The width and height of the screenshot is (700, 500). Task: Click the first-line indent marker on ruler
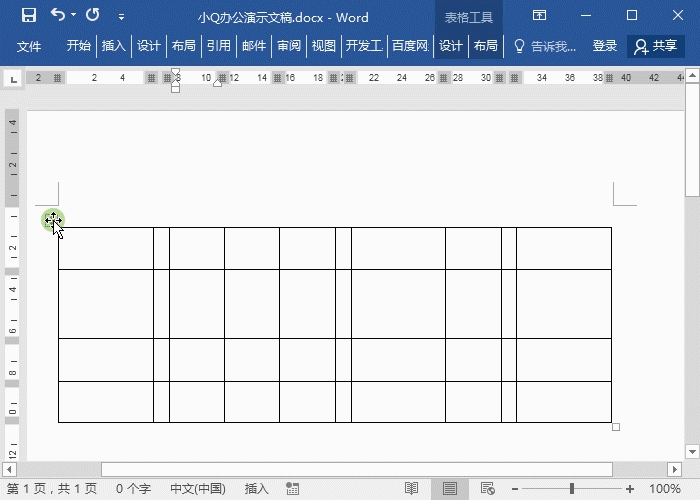pyautogui.click(x=175, y=72)
